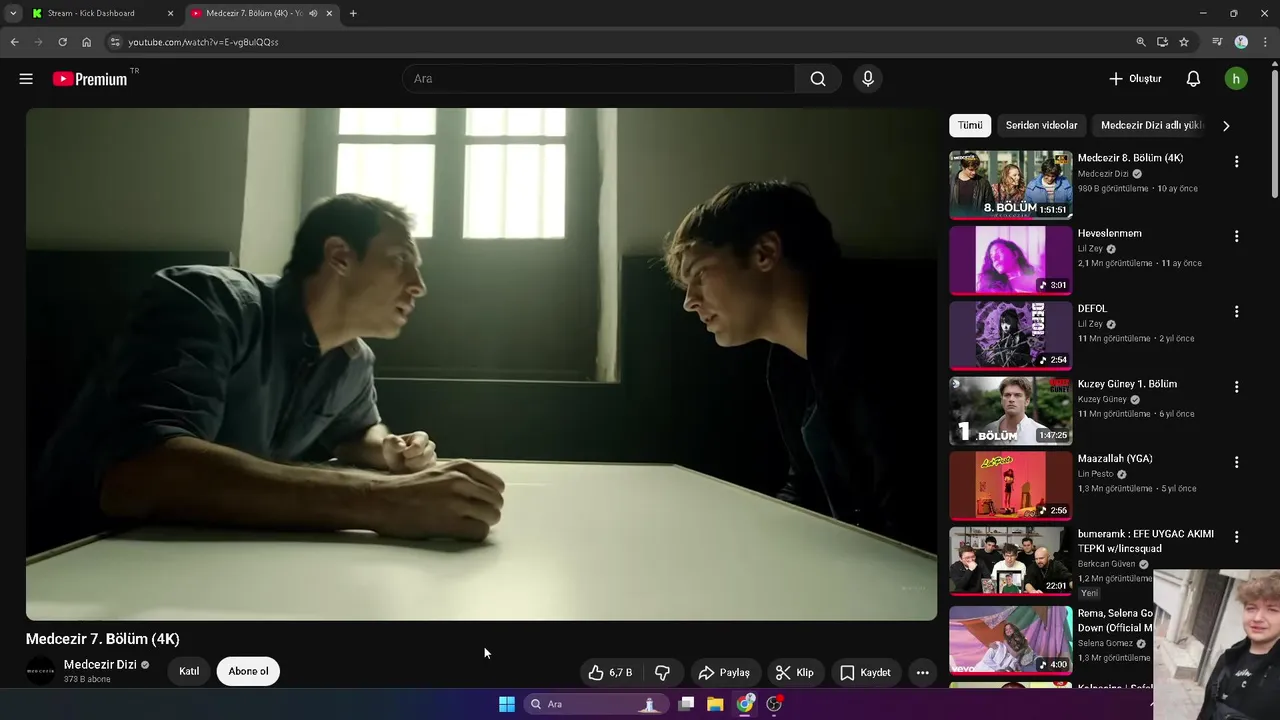Close the Medcezir 7. Bölüm tab
The width and height of the screenshot is (1280, 720).
[x=329, y=14]
